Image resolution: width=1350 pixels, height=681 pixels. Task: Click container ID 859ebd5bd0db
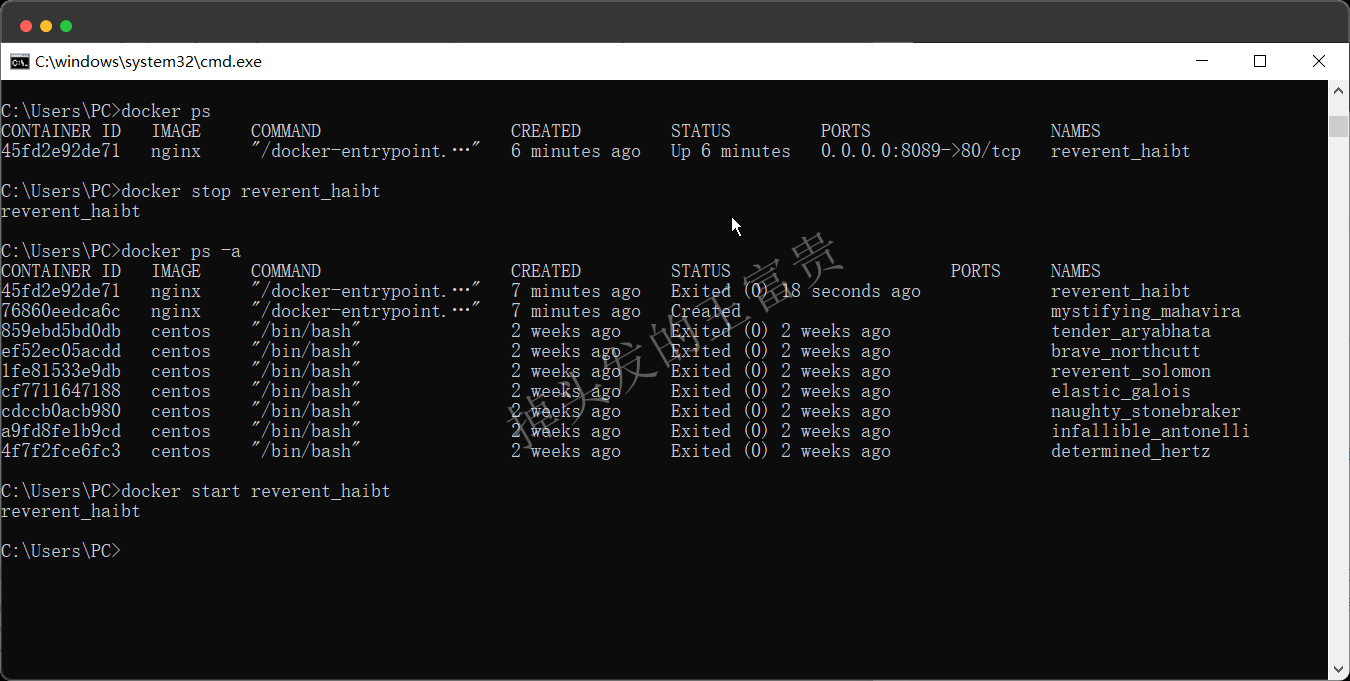(x=61, y=331)
